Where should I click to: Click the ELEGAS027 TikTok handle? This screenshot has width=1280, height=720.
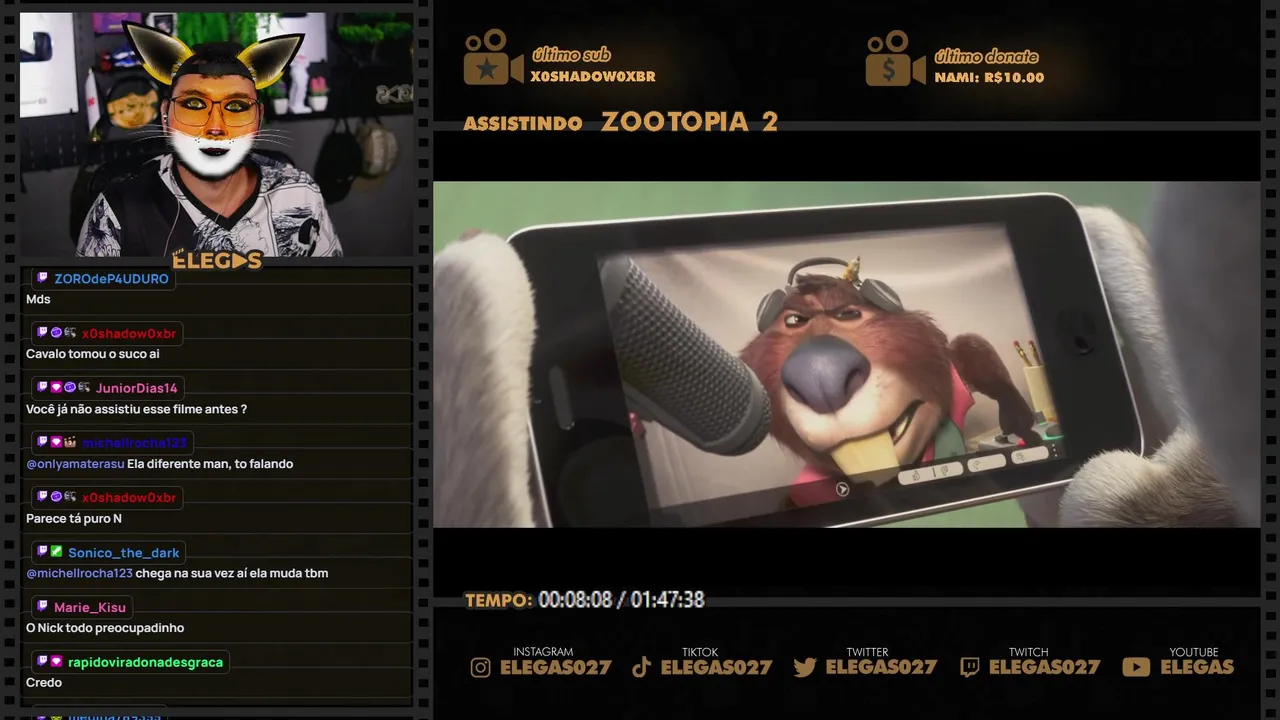pos(717,667)
